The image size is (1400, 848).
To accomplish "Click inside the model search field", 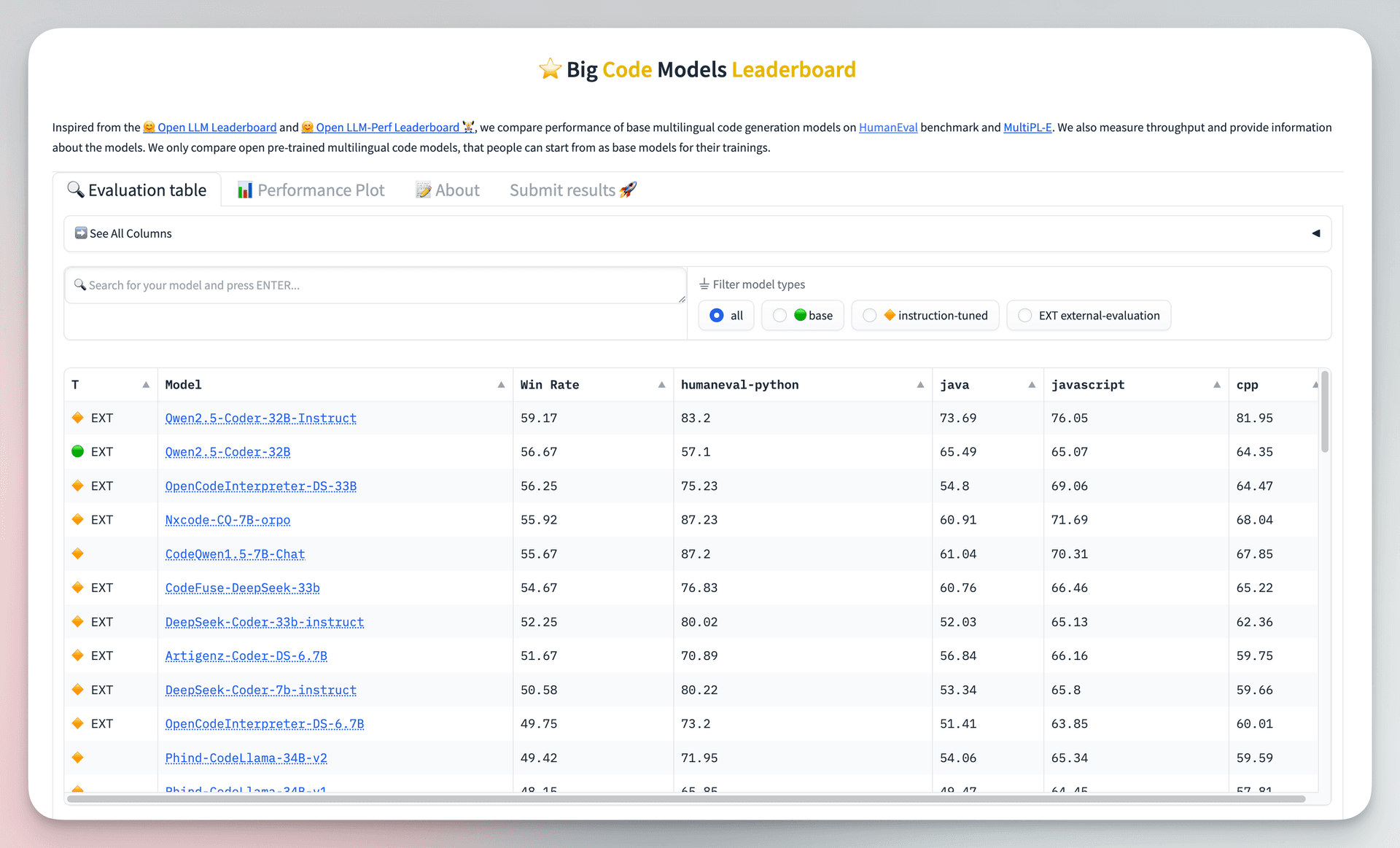I will click(x=365, y=285).
